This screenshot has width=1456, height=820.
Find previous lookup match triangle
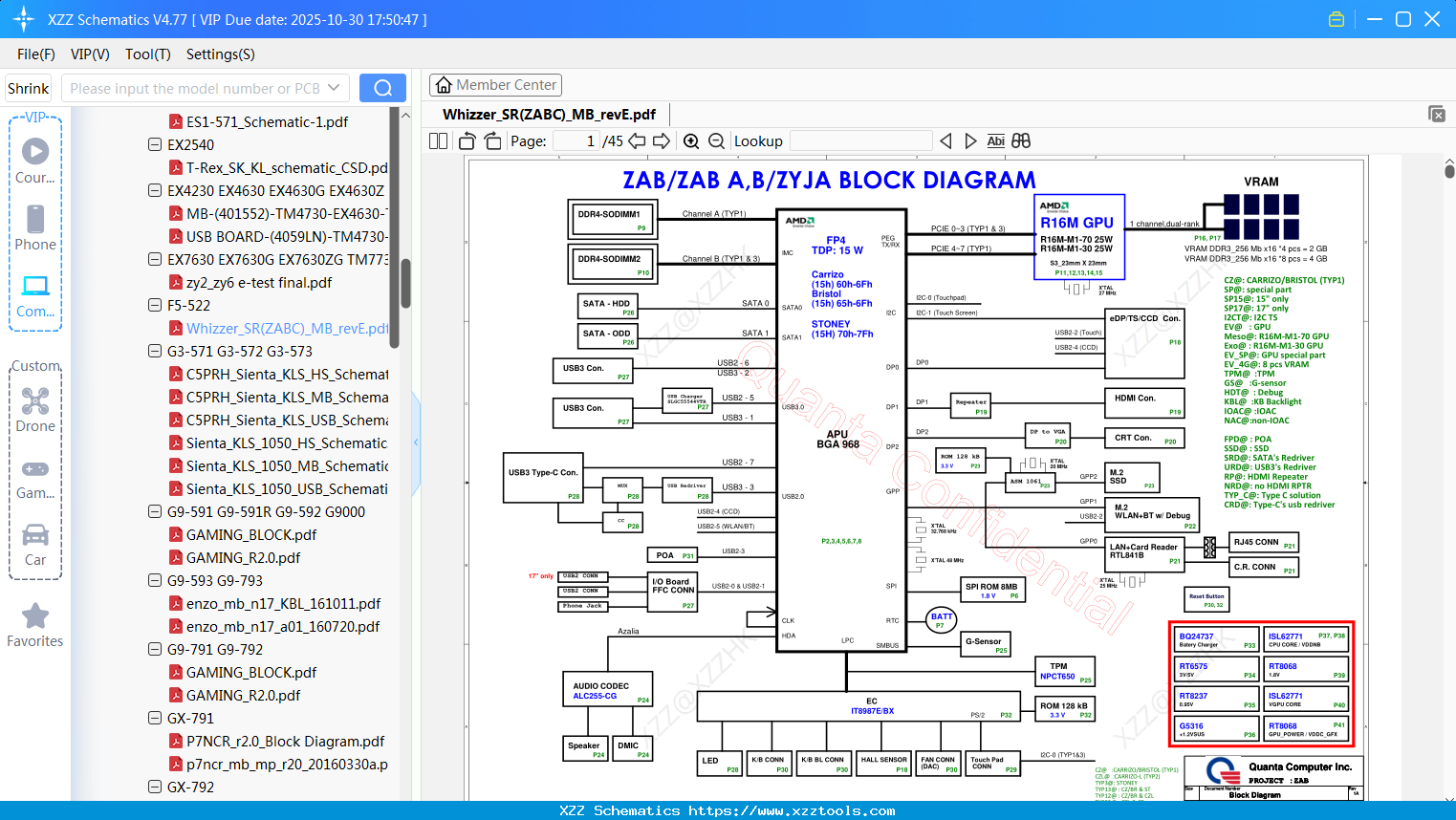pos(945,141)
